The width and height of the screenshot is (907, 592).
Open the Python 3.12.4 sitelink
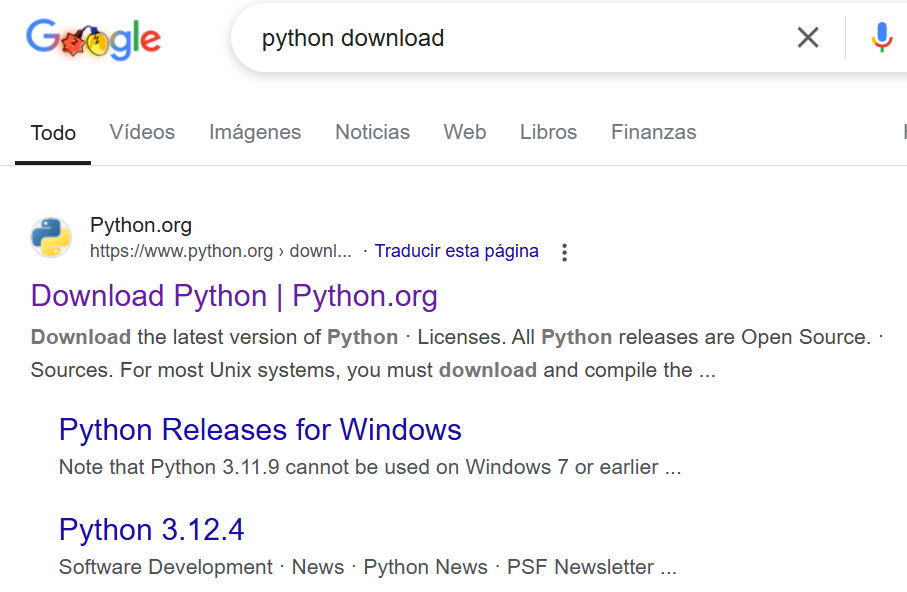pos(152,530)
